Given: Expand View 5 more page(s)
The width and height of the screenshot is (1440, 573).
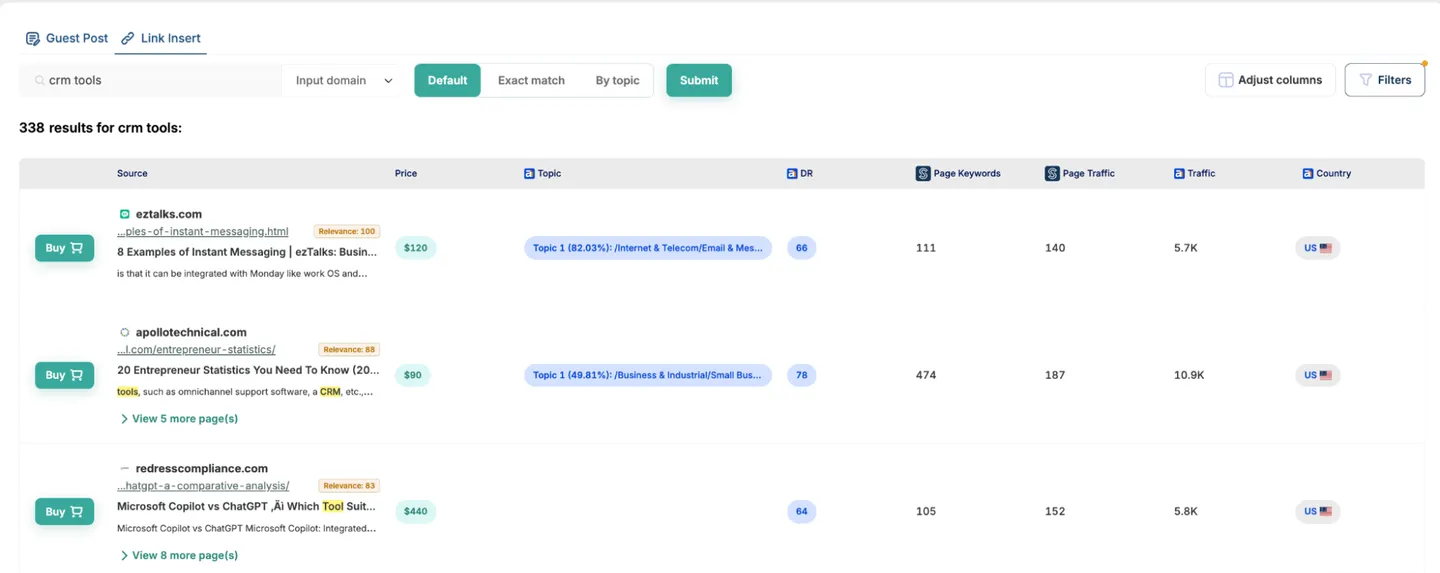Looking at the screenshot, I should [x=179, y=419].
